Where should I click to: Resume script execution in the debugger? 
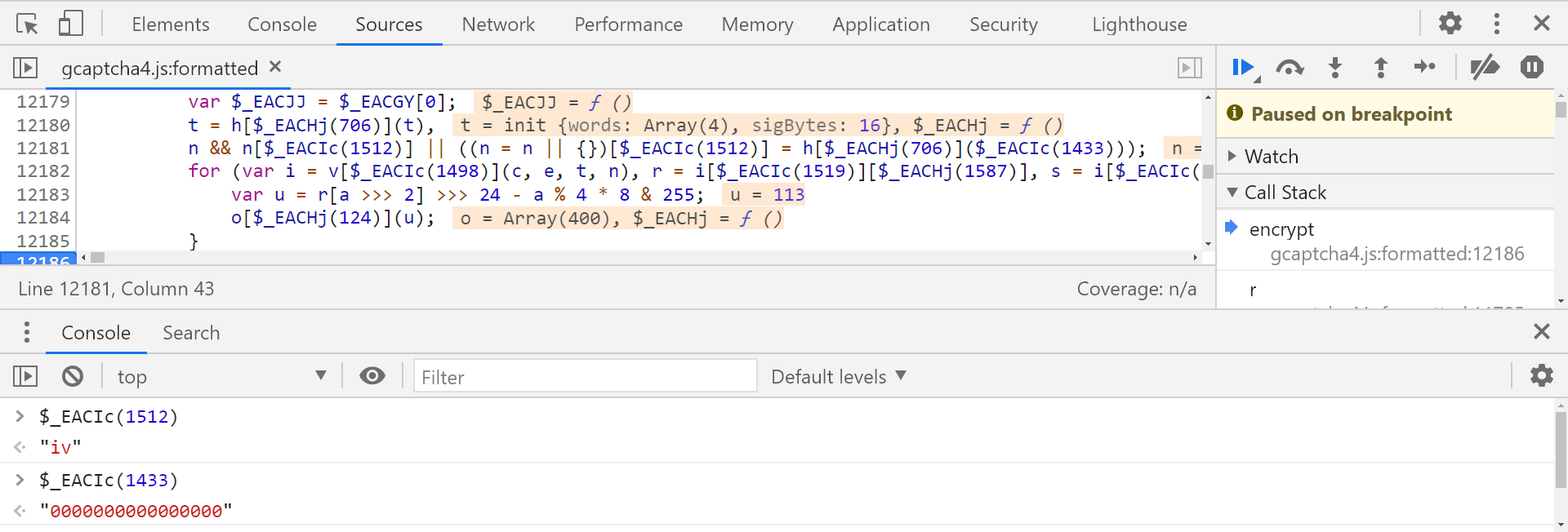[x=1243, y=68]
